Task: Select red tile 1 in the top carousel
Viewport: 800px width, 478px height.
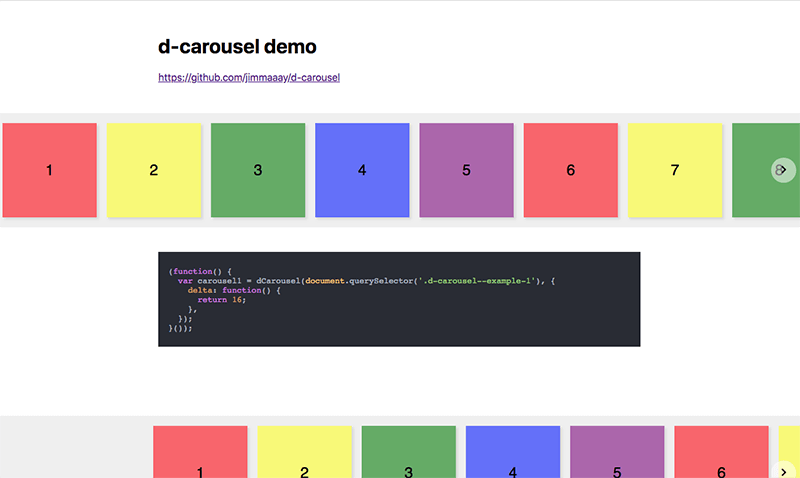Action: (x=49, y=170)
